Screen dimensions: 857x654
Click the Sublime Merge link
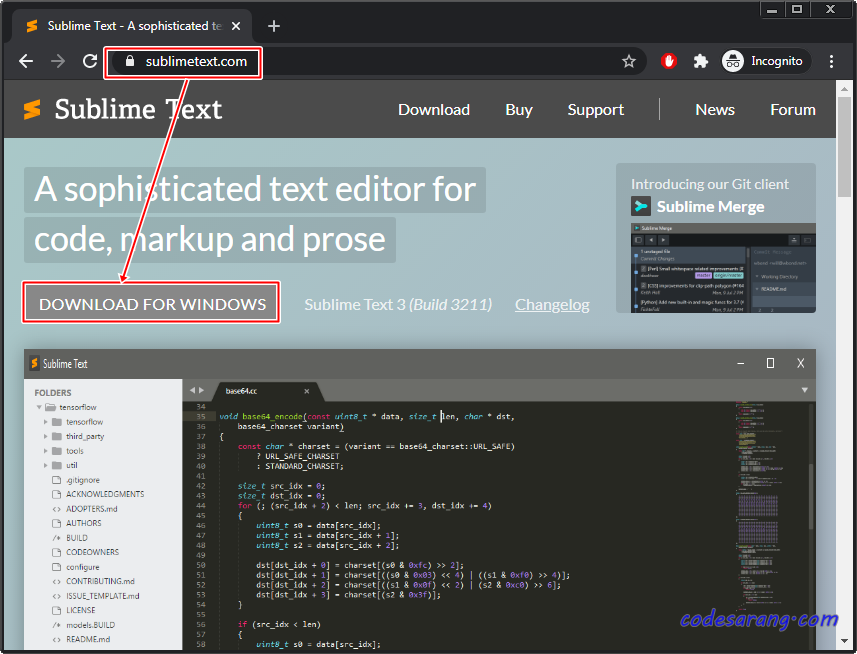(710, 207)
